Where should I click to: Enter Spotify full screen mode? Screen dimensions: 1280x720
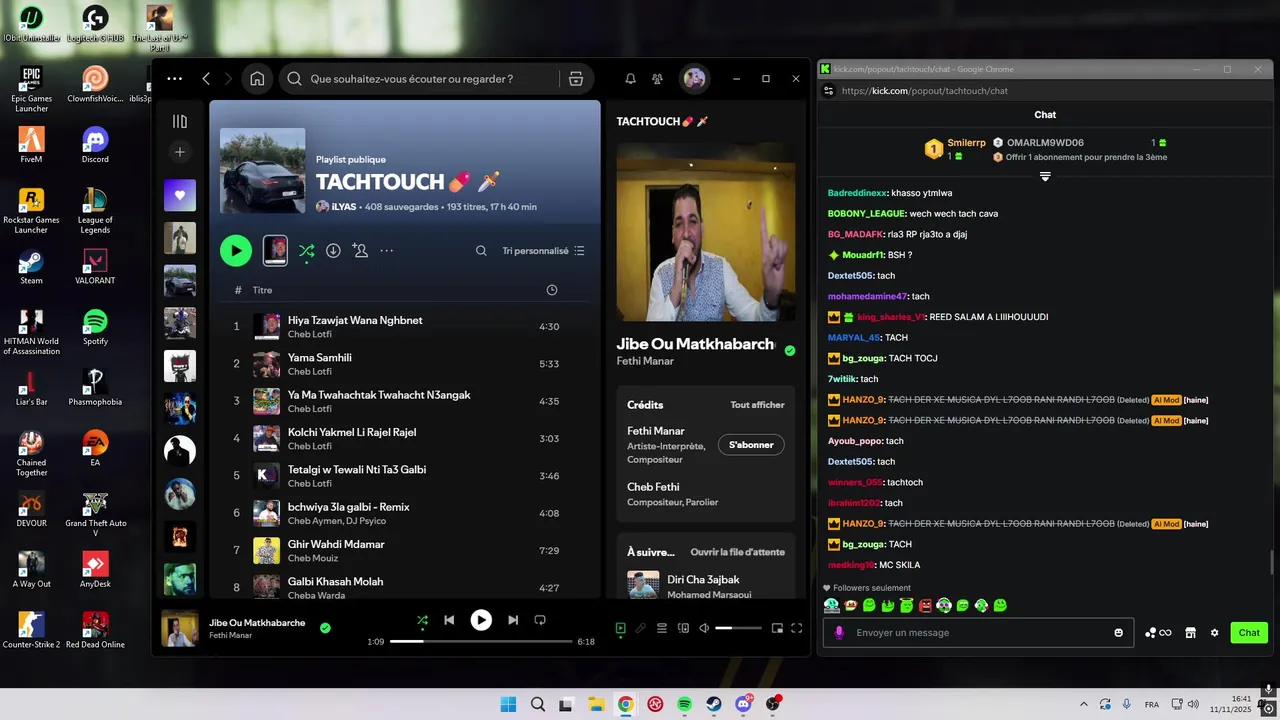[797, 628]
